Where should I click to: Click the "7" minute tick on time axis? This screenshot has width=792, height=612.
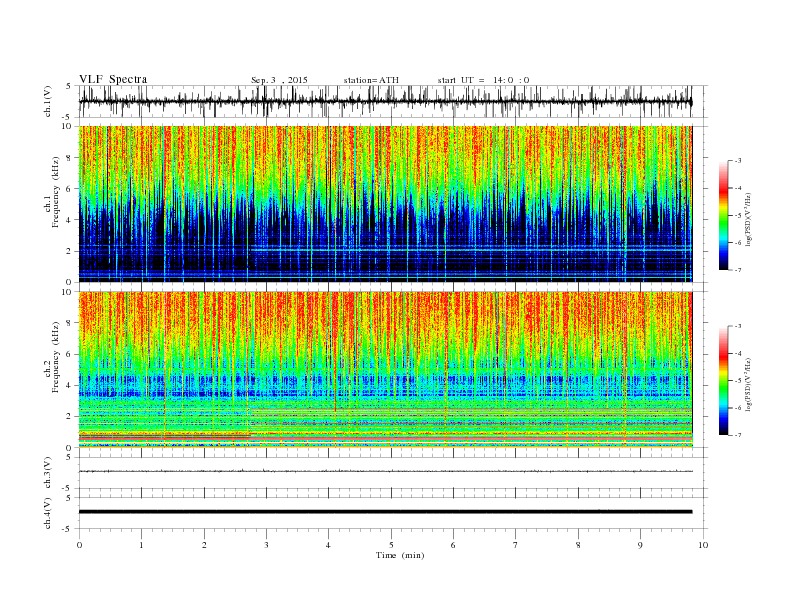click(x=516, y=545)
